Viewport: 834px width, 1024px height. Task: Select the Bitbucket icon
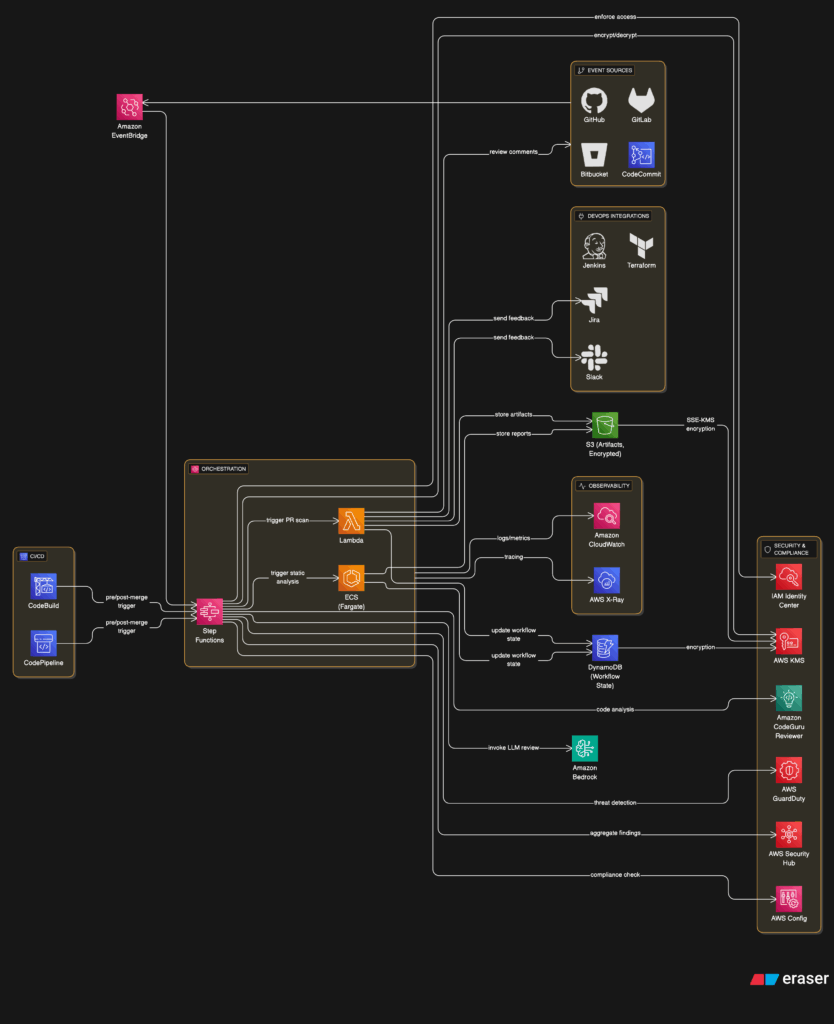click(x=594, y=155)
